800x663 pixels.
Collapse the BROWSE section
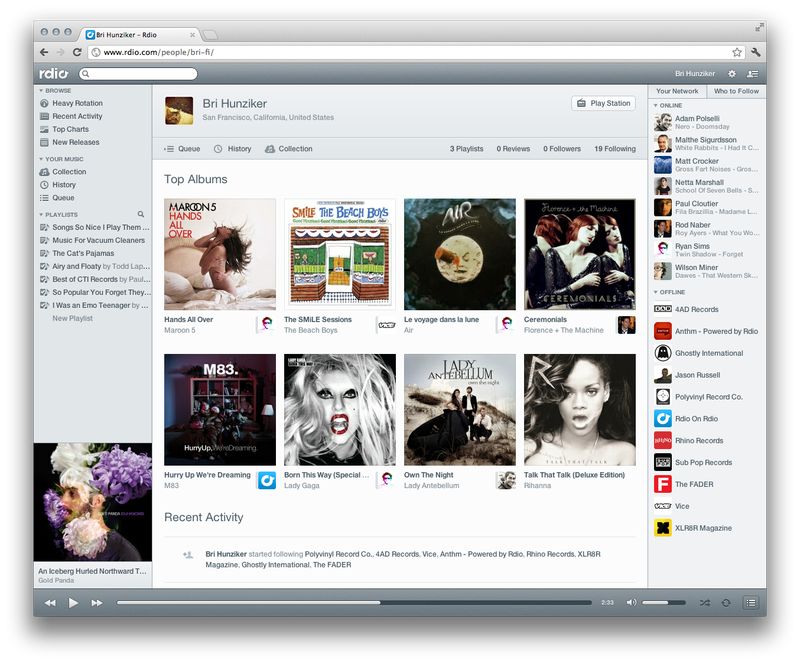point(41,90)
